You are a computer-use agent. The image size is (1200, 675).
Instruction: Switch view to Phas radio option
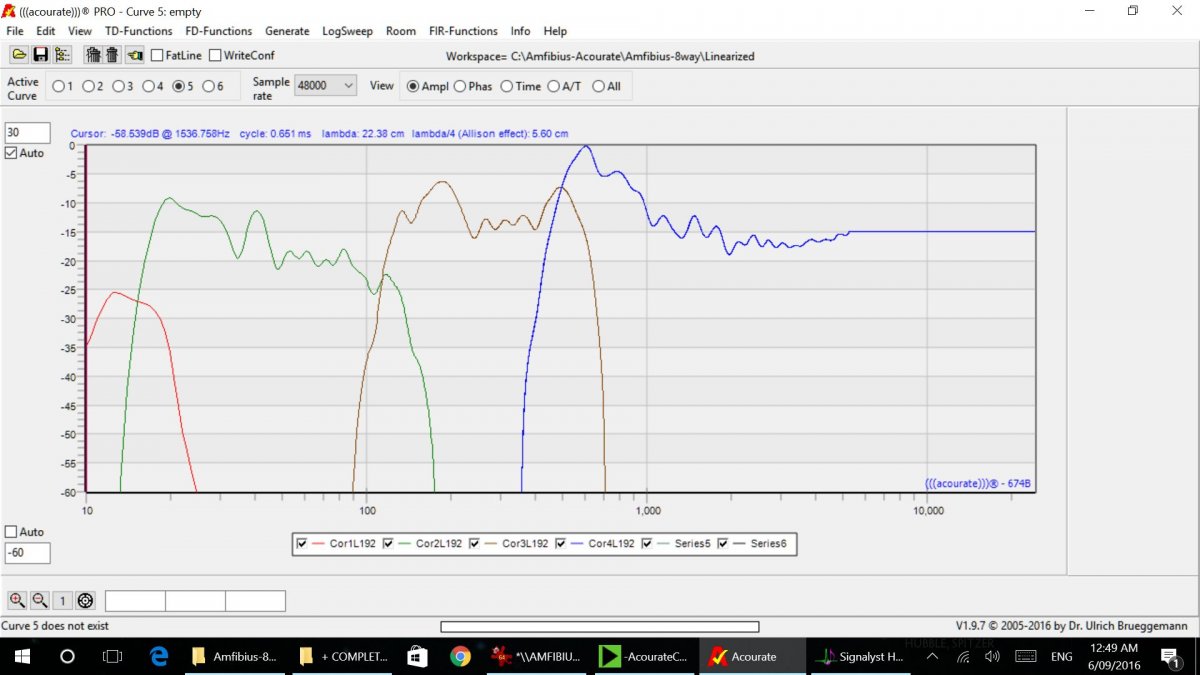(461, 87)
